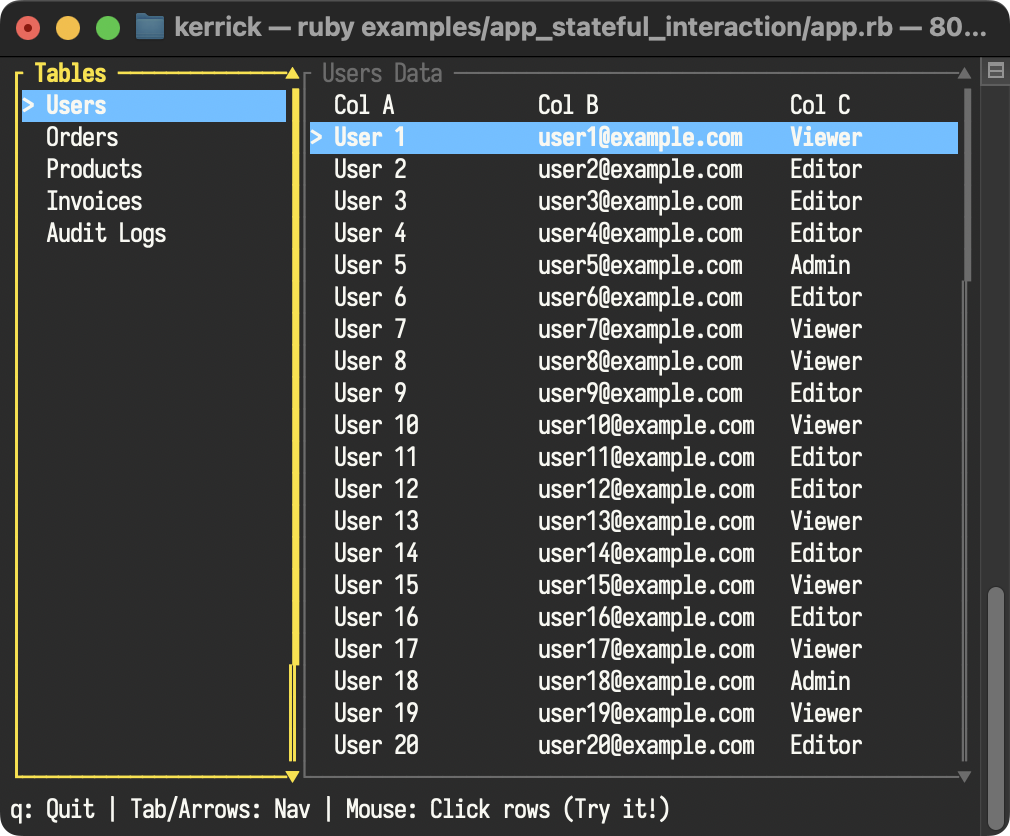Select the User 1 row

coord(634,138)
